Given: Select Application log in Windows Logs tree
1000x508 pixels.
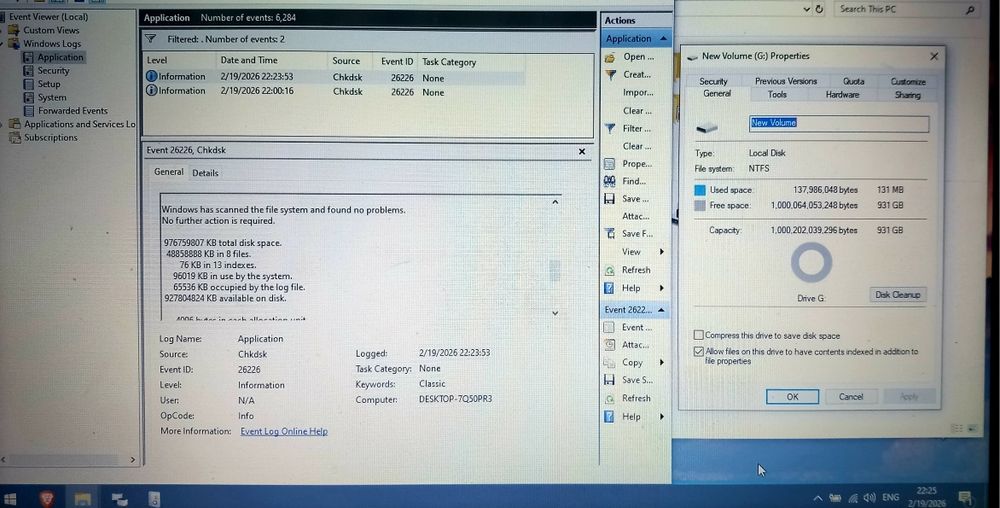Looking at the screenshot, I should point(60,57).
